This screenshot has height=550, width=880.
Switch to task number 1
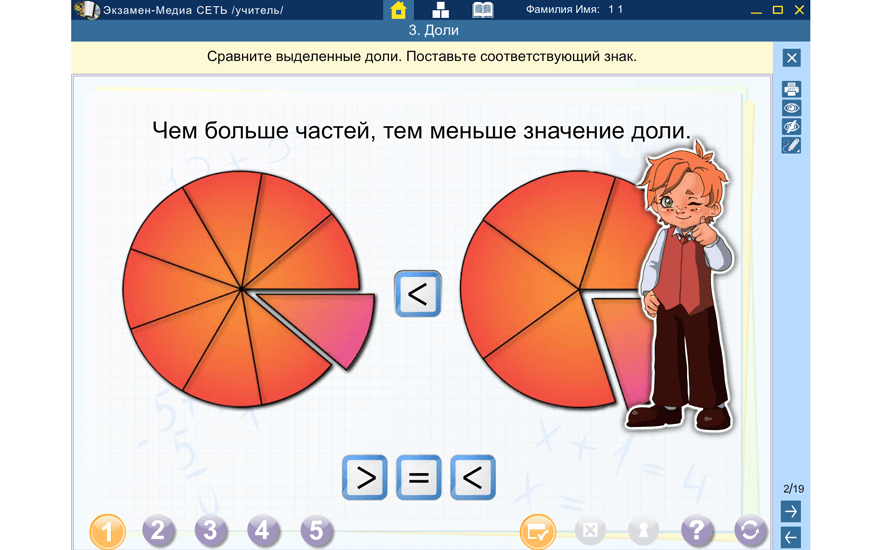click(107, 531)
